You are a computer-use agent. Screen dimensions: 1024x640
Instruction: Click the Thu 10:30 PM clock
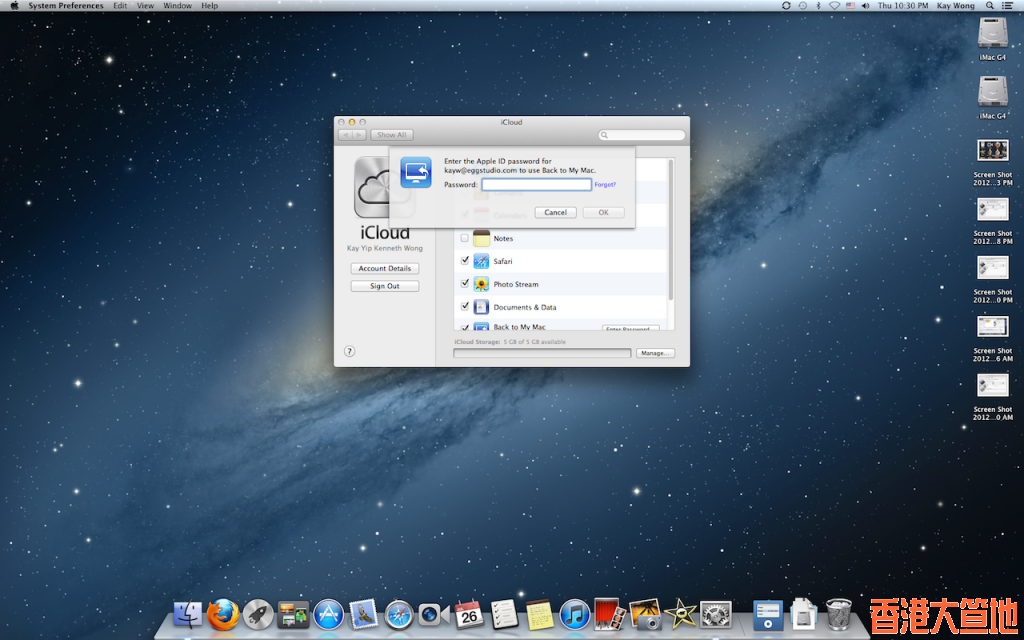point(903,6)
